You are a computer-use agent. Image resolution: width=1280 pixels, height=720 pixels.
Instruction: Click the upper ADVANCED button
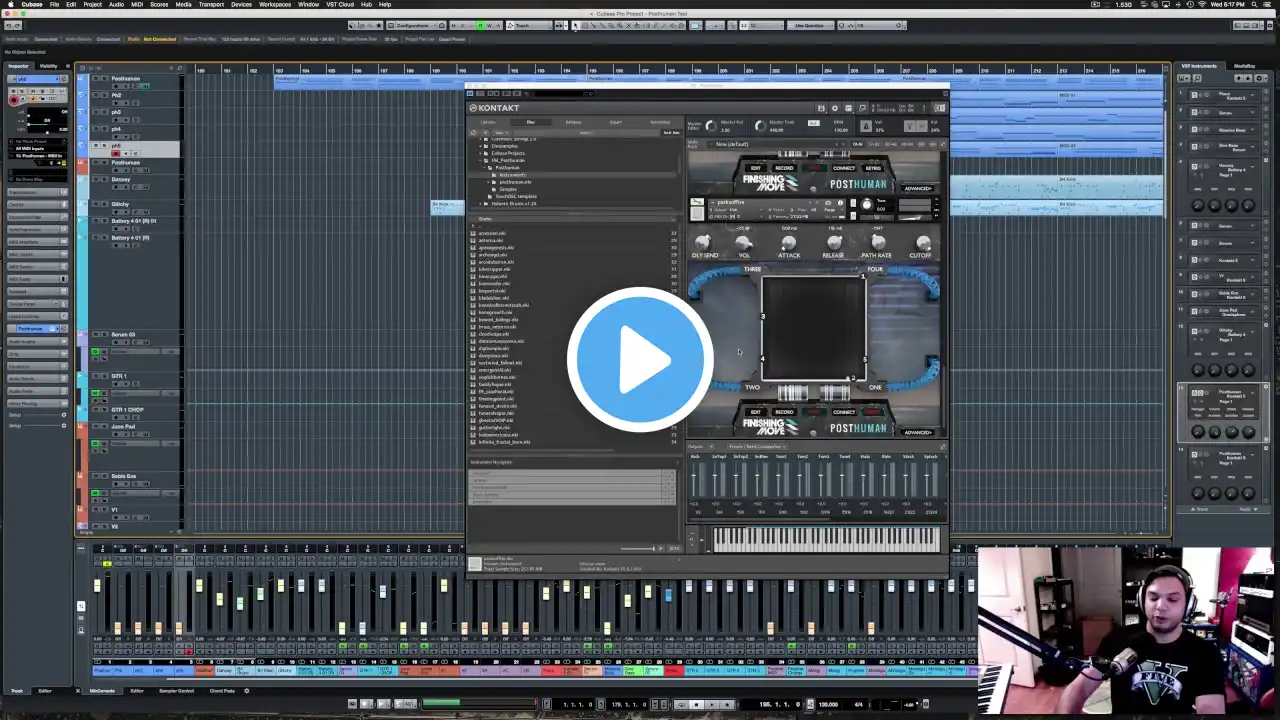pos(917,188)
